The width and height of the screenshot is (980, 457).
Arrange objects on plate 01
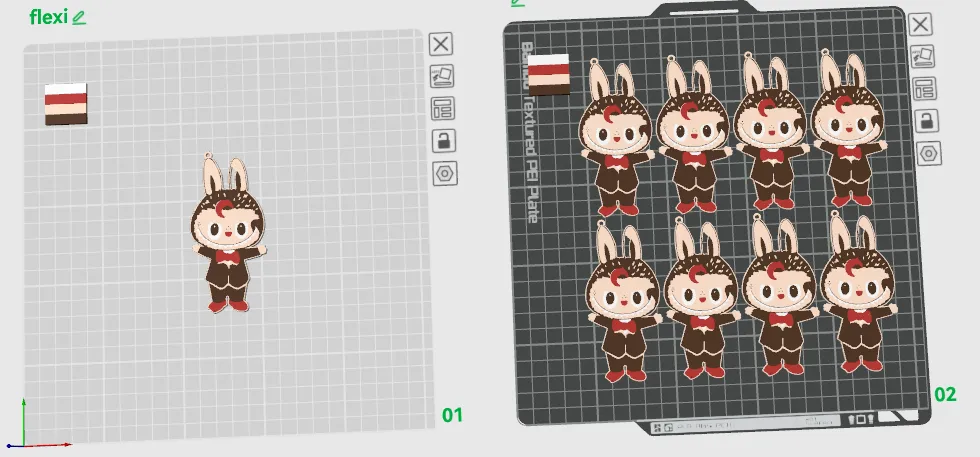click(442, 109)
